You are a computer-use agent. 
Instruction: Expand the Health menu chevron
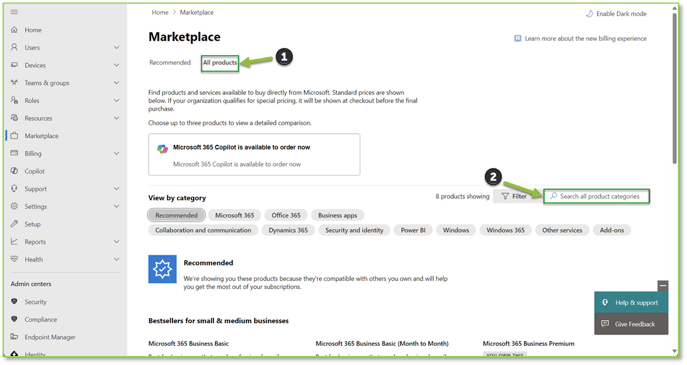117,259
